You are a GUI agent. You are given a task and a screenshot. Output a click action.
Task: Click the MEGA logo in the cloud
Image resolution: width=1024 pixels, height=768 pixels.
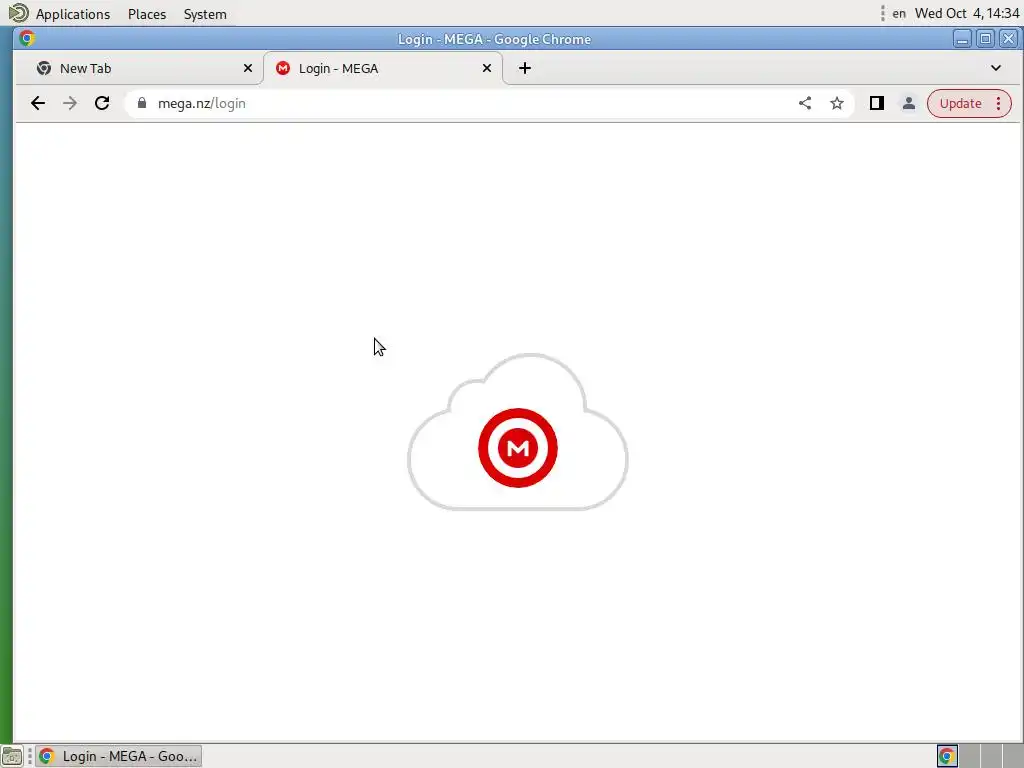click(x=518, y=448)
